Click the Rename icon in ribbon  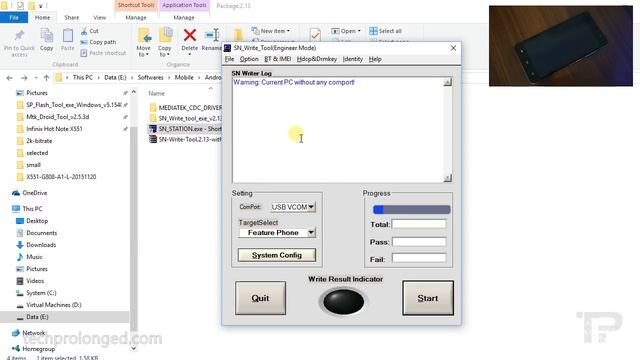pos(212,35)
